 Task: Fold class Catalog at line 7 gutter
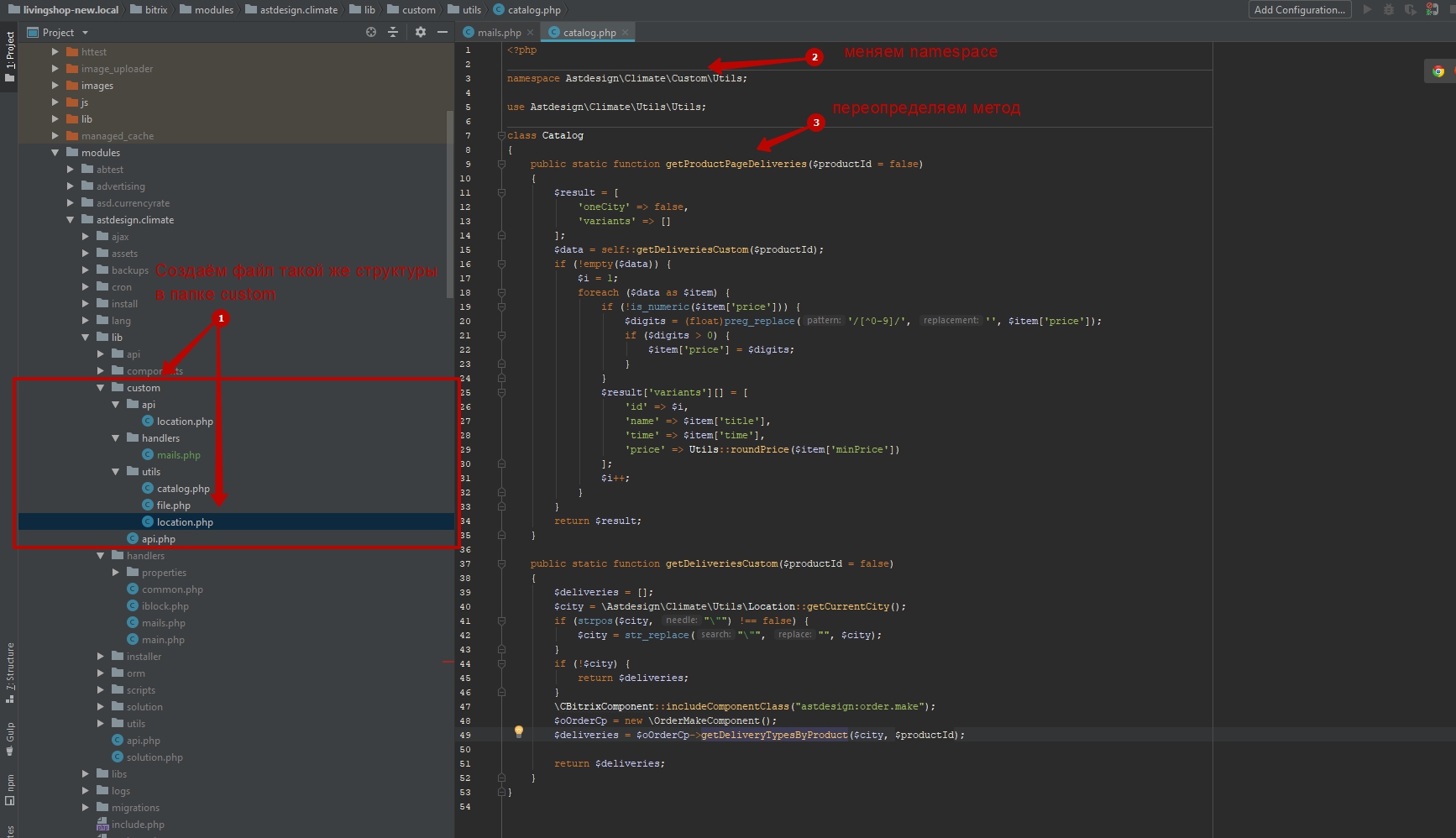[x=501, y=135]
